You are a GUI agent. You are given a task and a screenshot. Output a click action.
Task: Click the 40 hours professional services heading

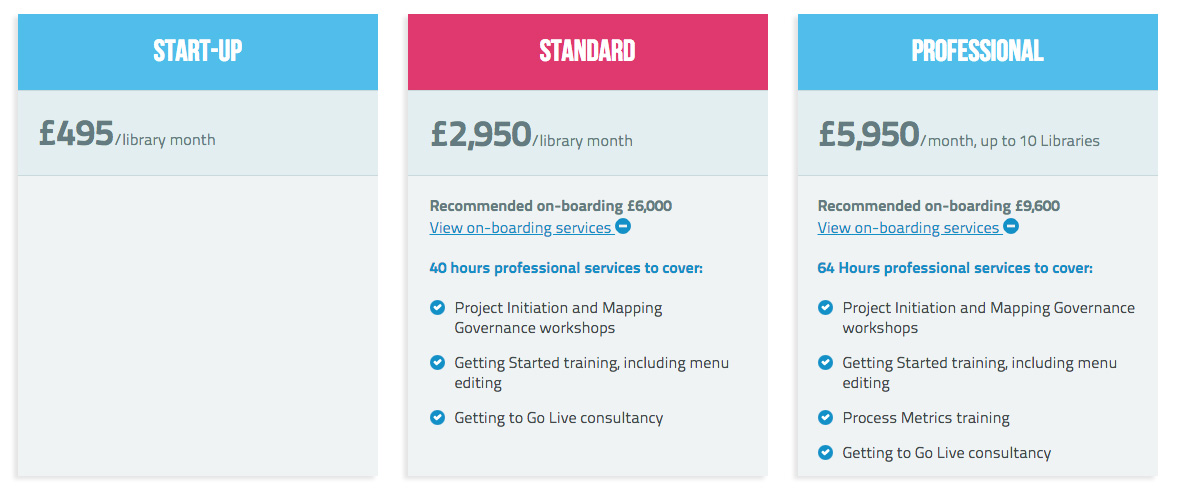point(566,268)
